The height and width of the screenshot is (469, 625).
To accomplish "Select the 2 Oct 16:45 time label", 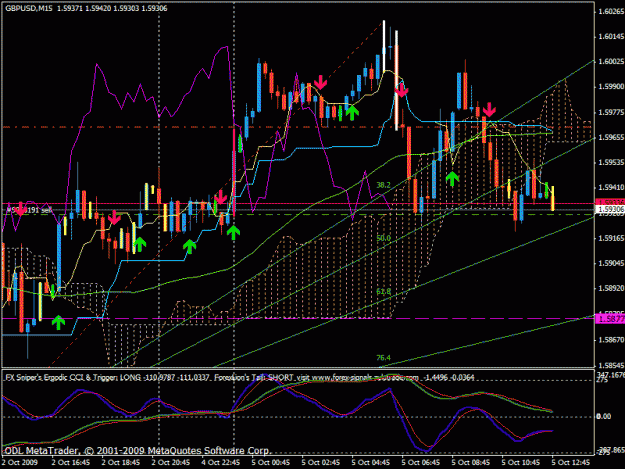I will (x=71, y=462).
